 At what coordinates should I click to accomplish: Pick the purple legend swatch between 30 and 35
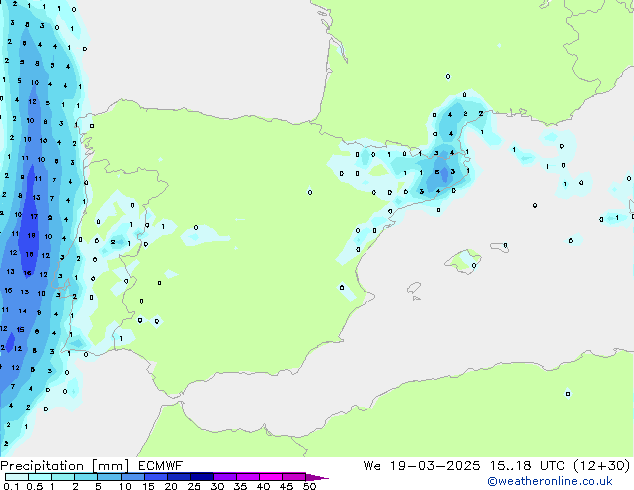pos(224,477)
